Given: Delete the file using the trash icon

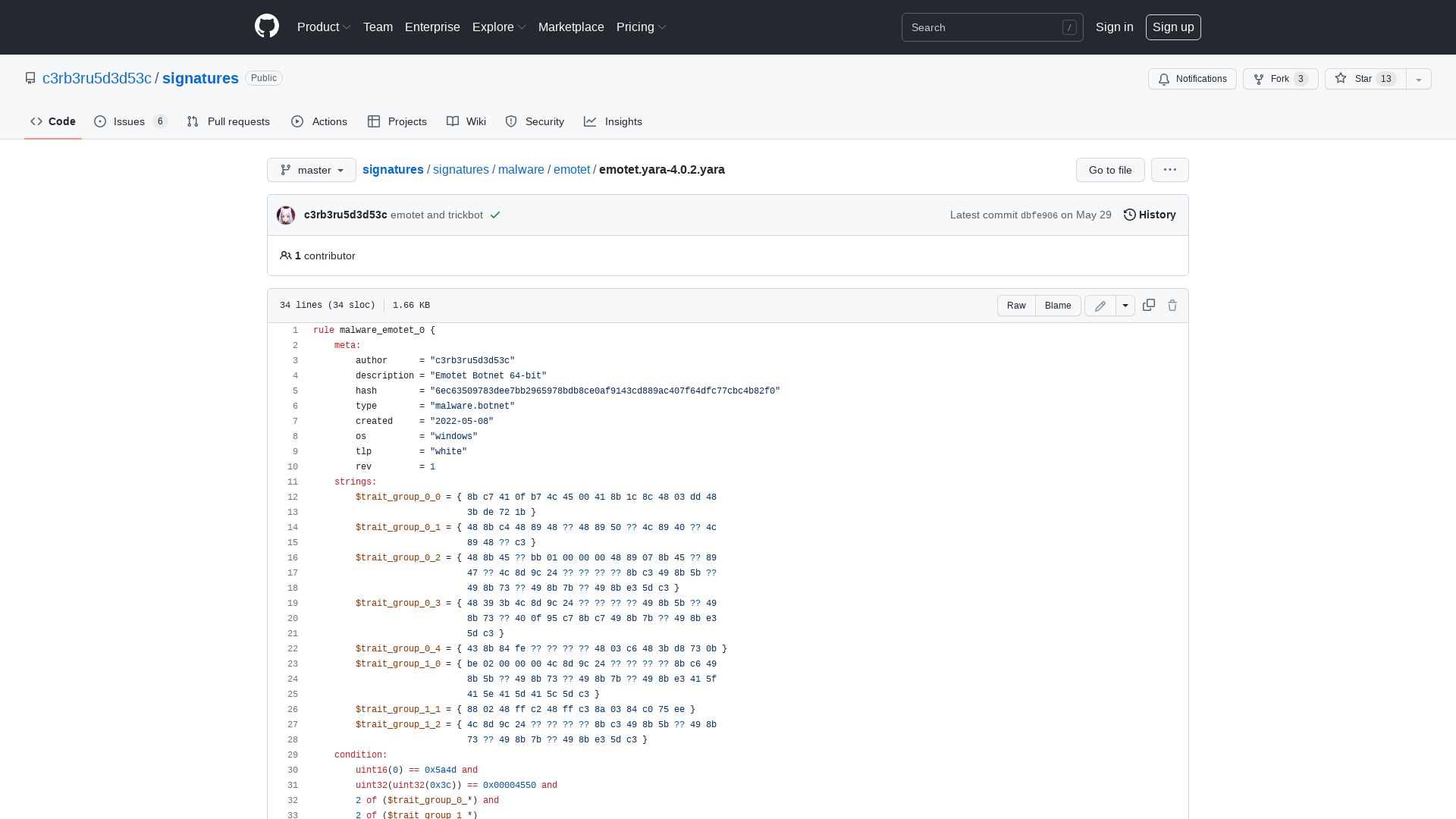Looking at the screenshot, I should click(1172, 305).
